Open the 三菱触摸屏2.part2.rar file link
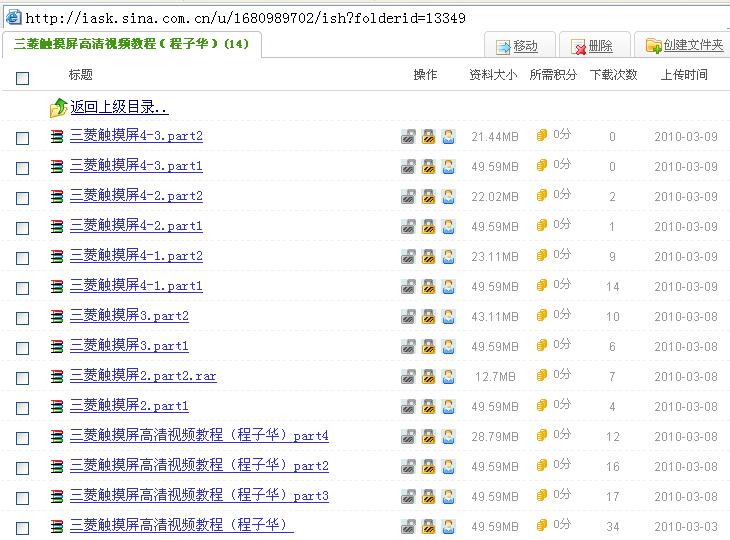 tap(143, 375)
